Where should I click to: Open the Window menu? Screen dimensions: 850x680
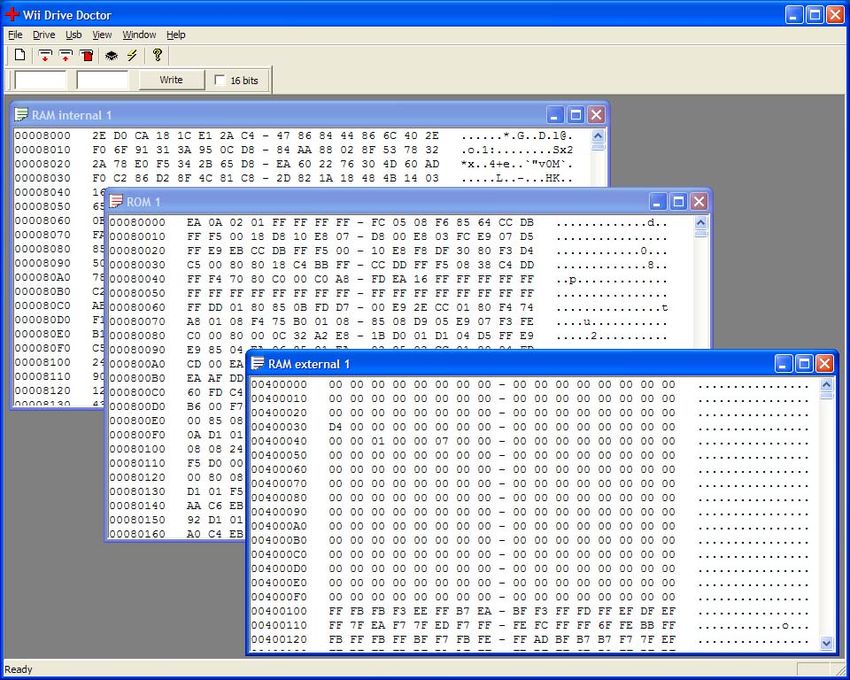[x=139, y=35]
